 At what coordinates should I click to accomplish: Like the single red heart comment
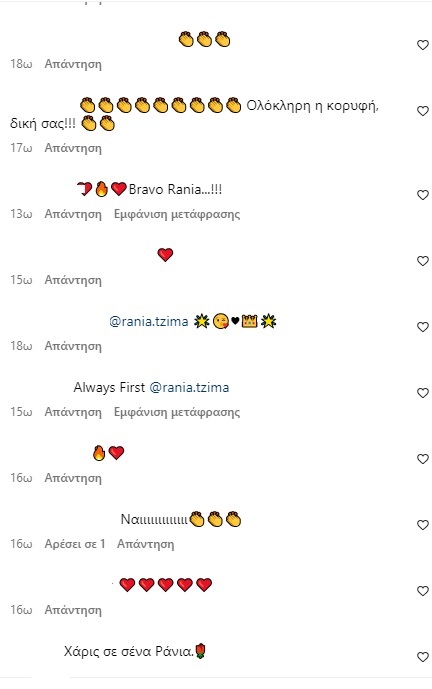[422, 261]
